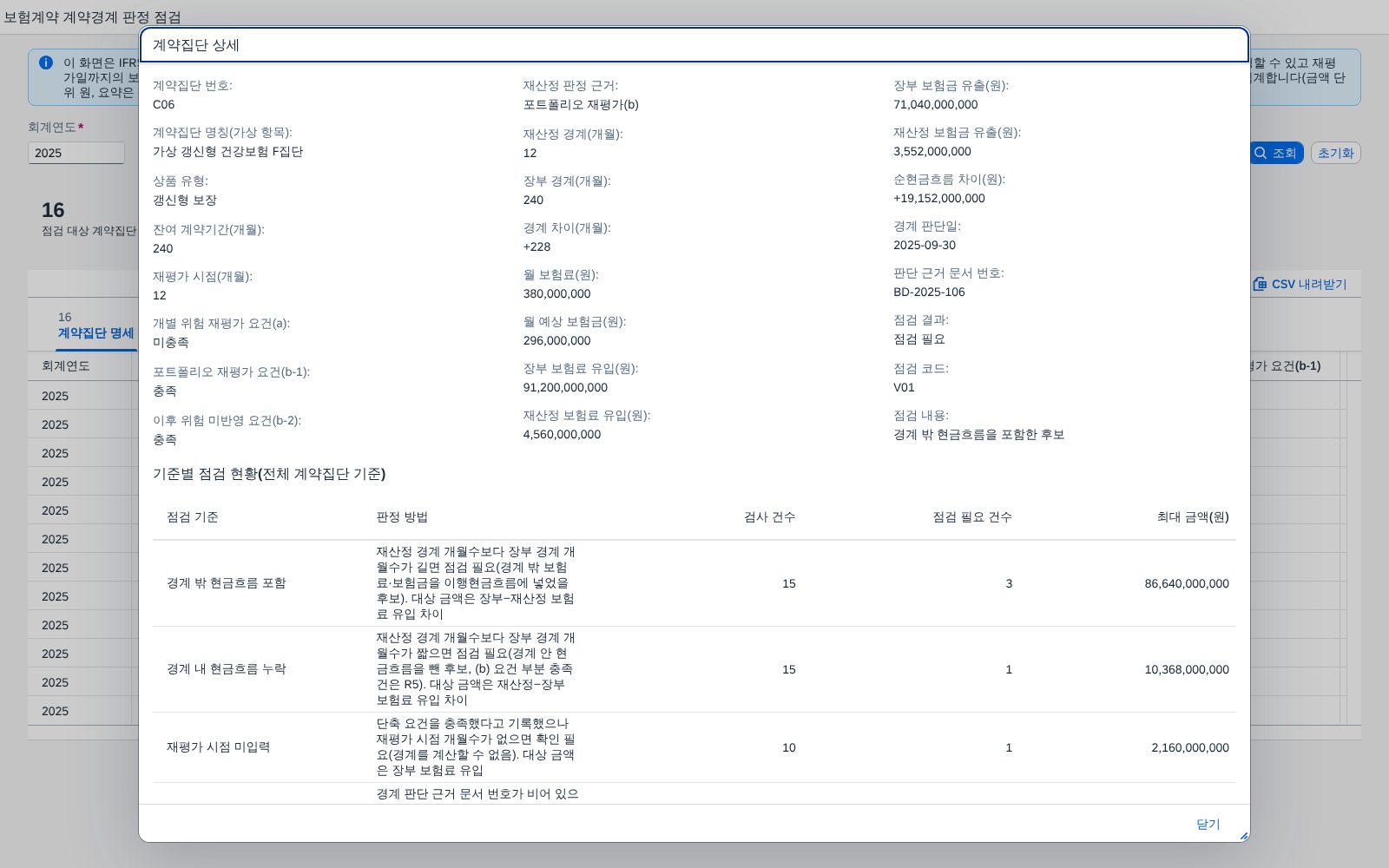1389x868 pixels.
Task: Click the 조회 search button
Action: click(x=1276, y=153)
